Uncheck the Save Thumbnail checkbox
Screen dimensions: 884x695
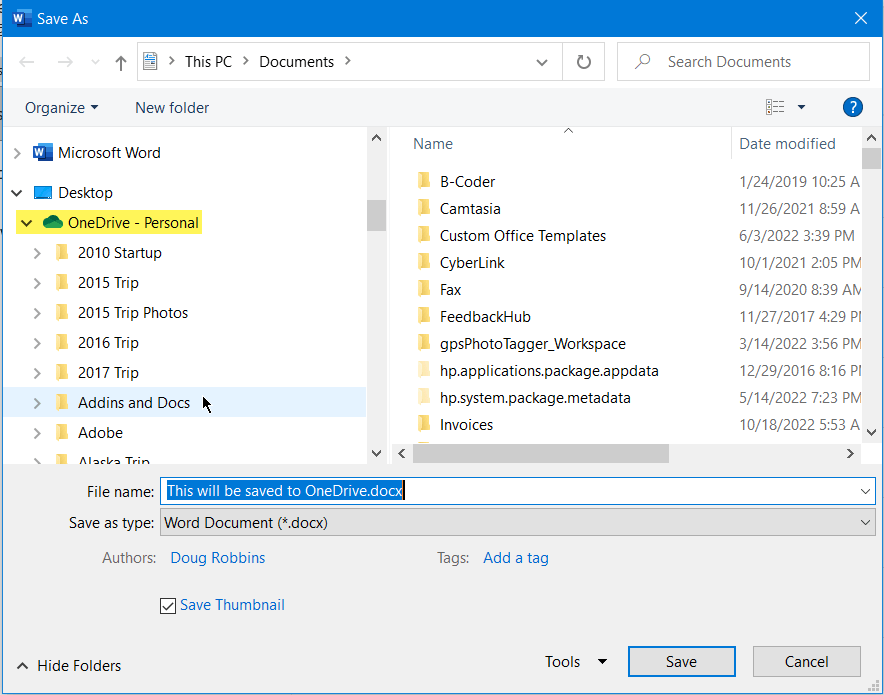[x=168, y=606]
